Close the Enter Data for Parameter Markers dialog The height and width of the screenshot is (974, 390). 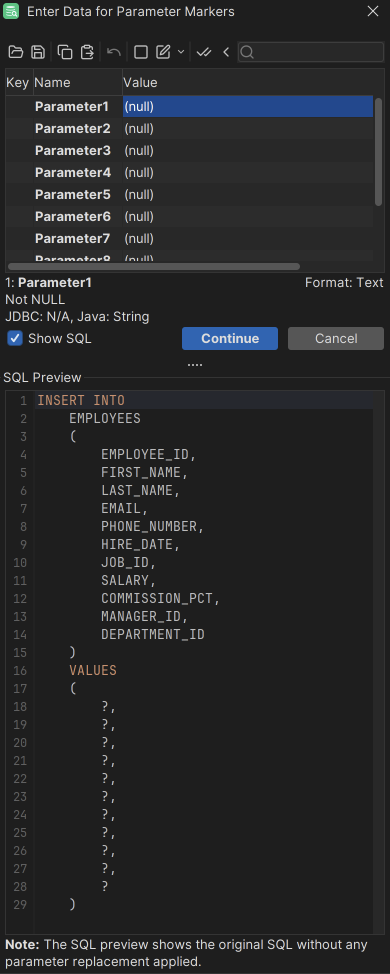[x=373, y=11]
